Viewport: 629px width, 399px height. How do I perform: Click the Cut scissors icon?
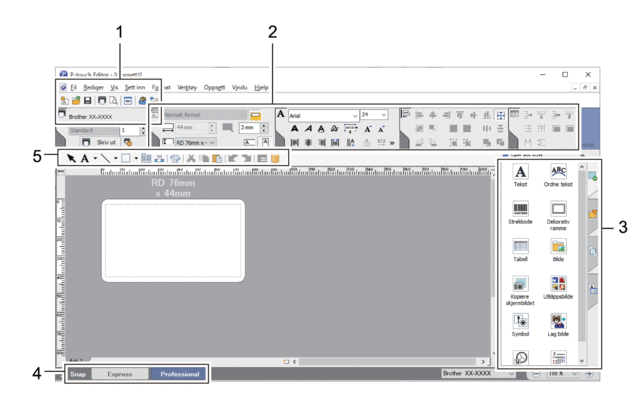pos(191,158)
